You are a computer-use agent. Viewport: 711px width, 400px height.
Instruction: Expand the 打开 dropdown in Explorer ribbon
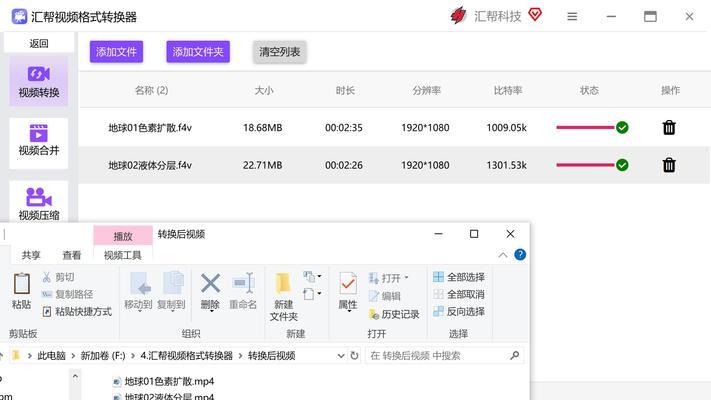pyautogui.click(x=406, y=277)
